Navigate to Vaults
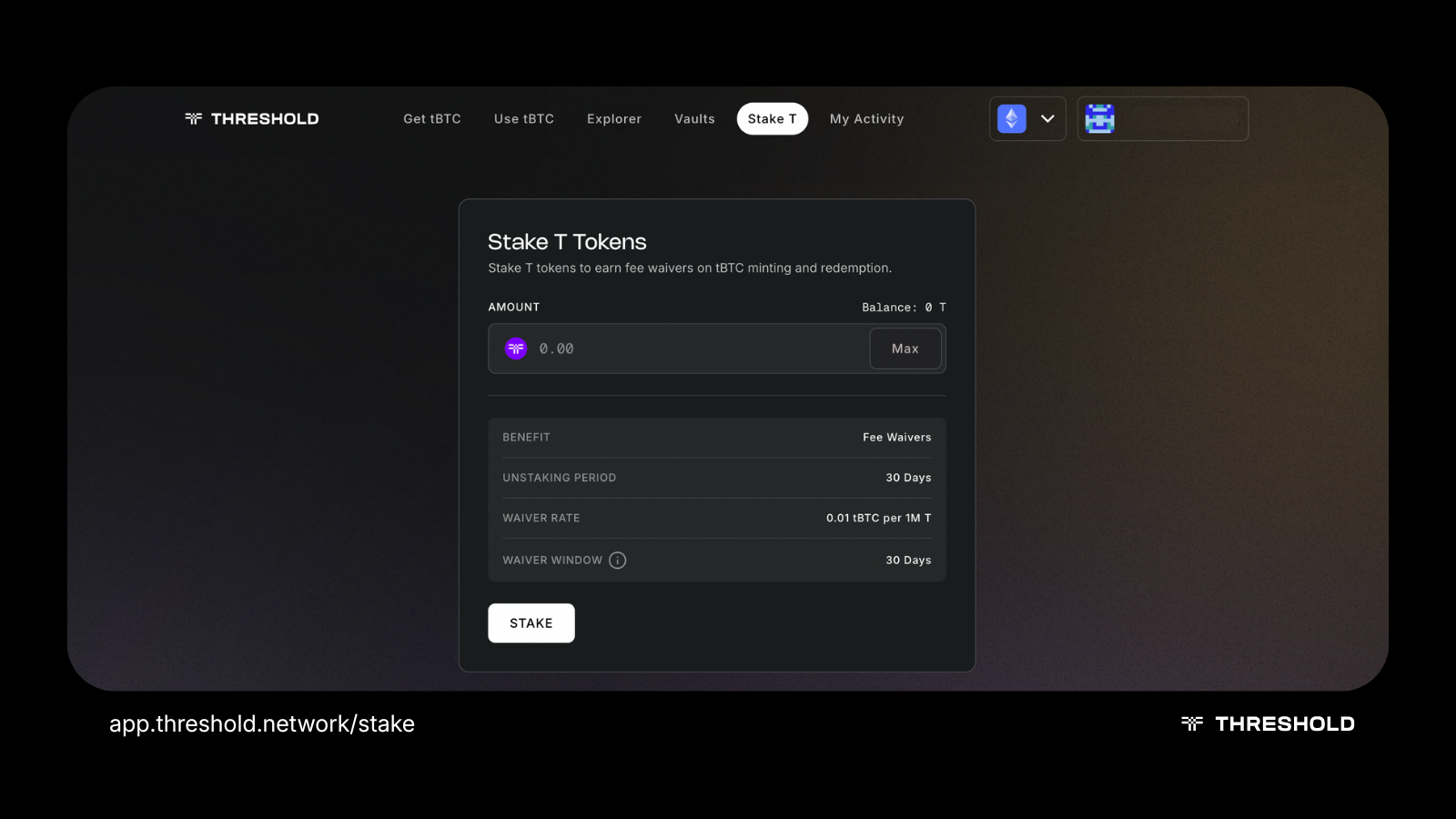Screen dimensions: 1456x819 click(693, 118)
